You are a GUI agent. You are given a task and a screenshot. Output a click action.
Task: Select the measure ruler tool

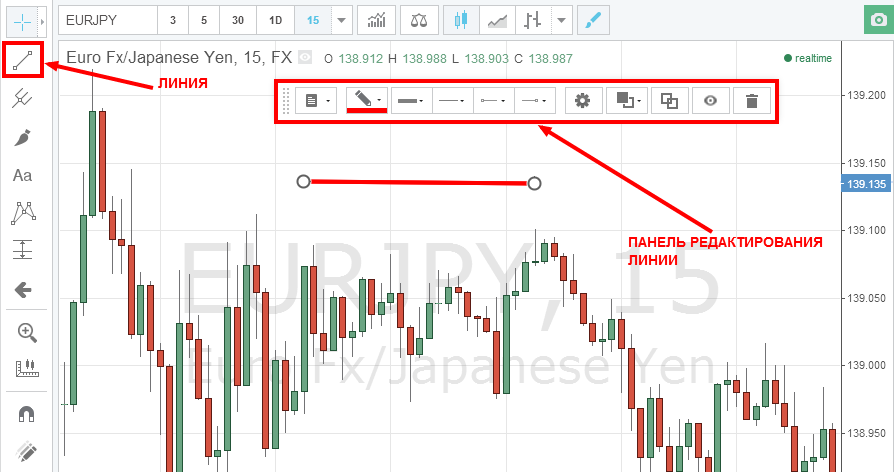(x=27, y=368)
